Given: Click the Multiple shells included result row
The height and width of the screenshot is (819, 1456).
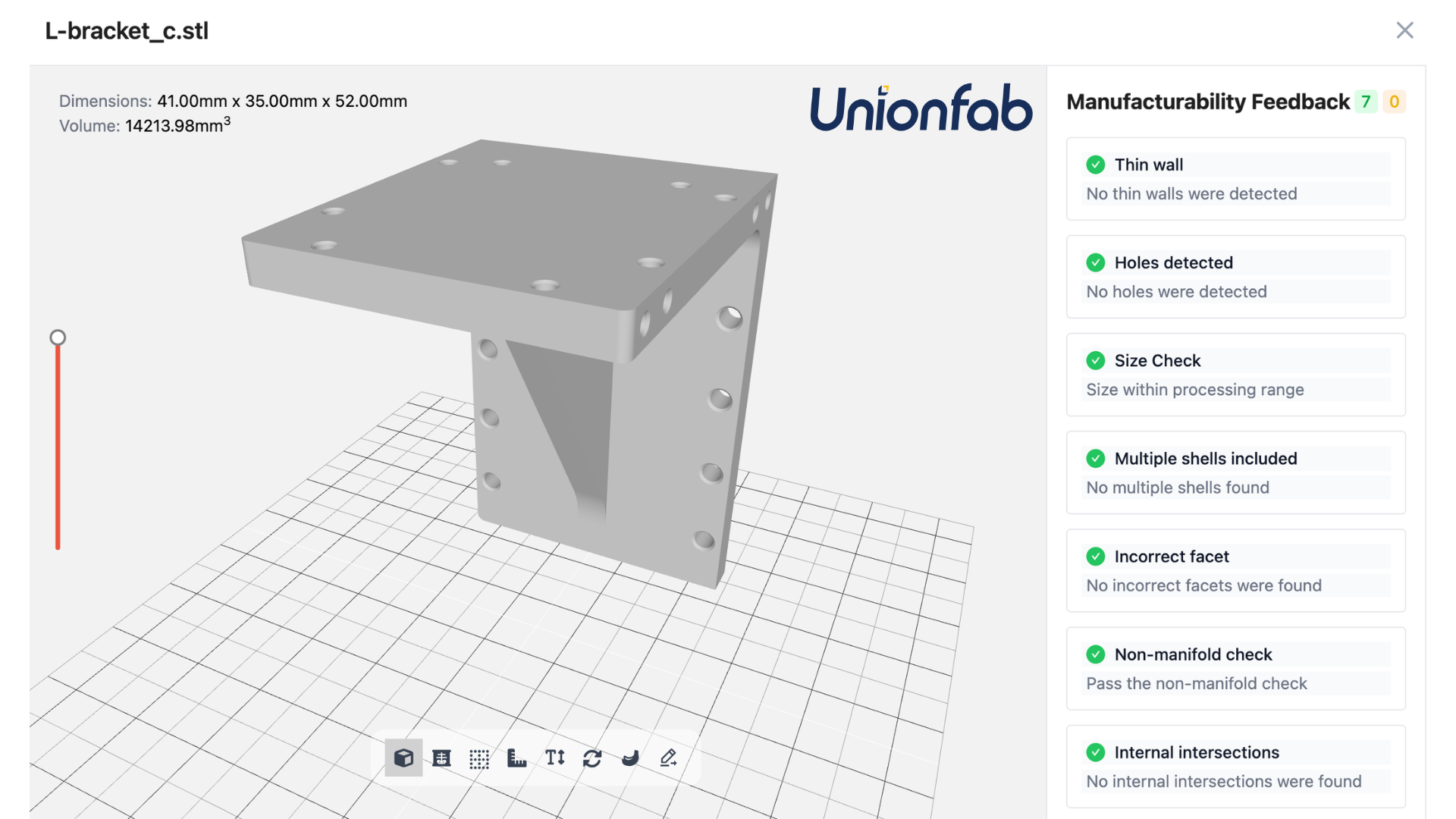Looking at the screenshot, I should click(1235, 472).
